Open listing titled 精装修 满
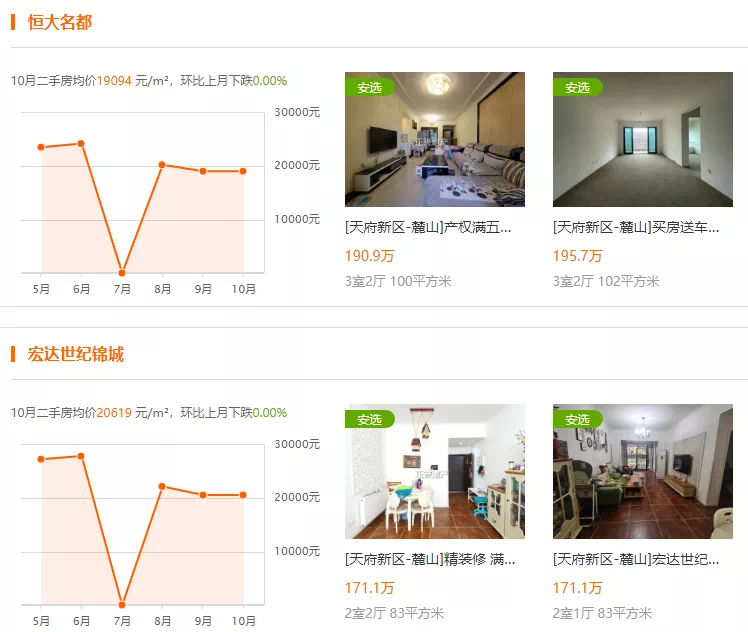Image resolution: width=748 pixels, height=632 pixels. coord(430,559)
